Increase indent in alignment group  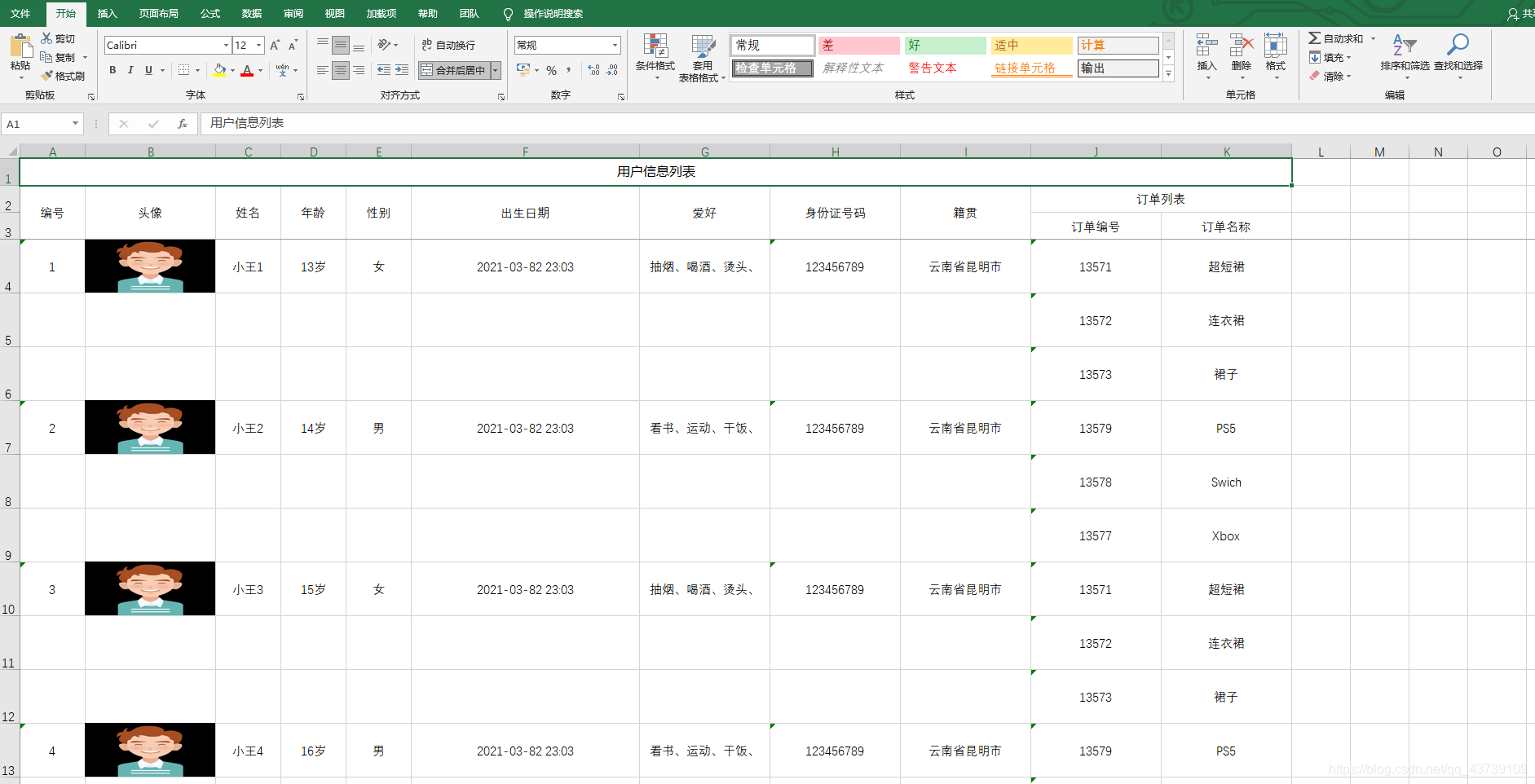point(402,70)
